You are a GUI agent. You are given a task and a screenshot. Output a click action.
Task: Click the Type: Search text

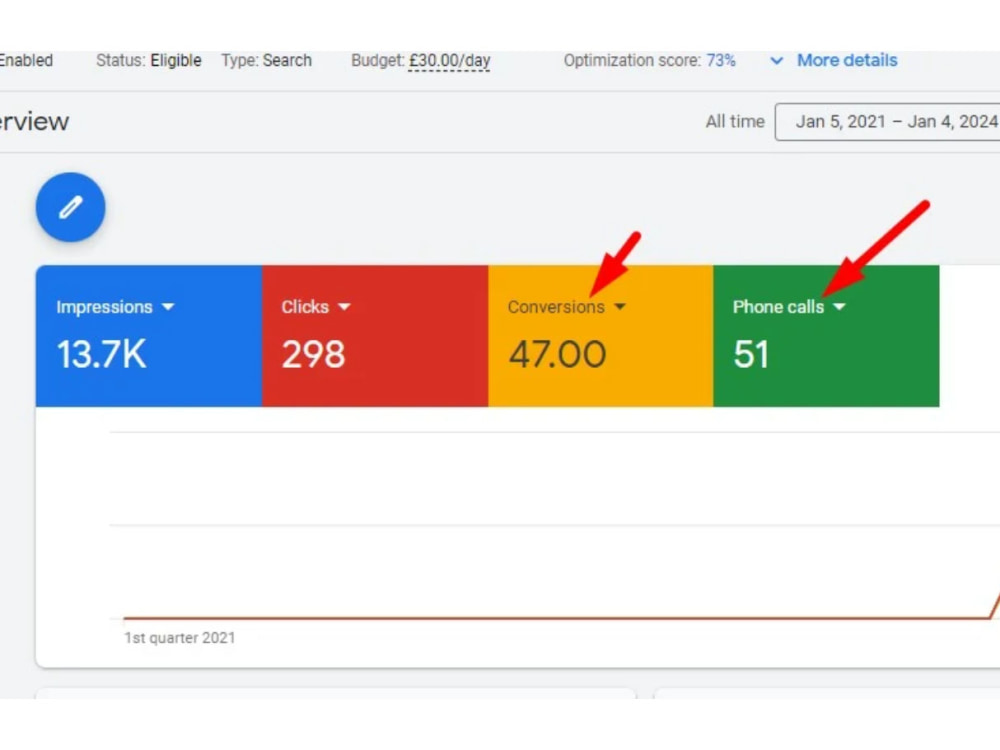267,61
